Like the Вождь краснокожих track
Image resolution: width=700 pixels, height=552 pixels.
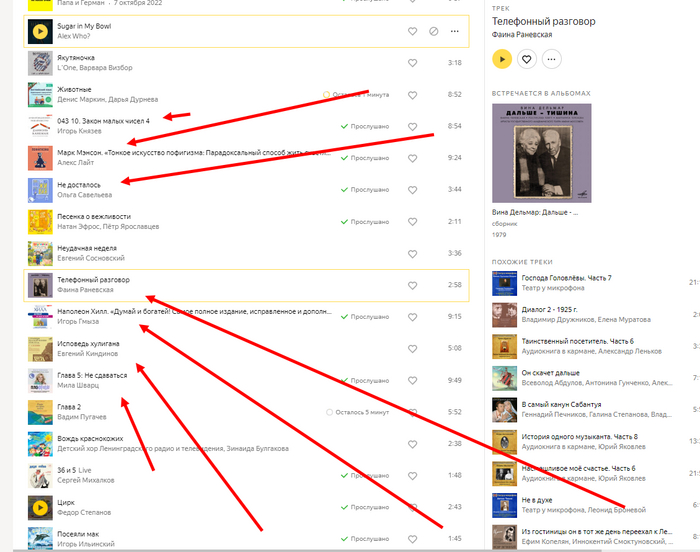coord(412,444)
